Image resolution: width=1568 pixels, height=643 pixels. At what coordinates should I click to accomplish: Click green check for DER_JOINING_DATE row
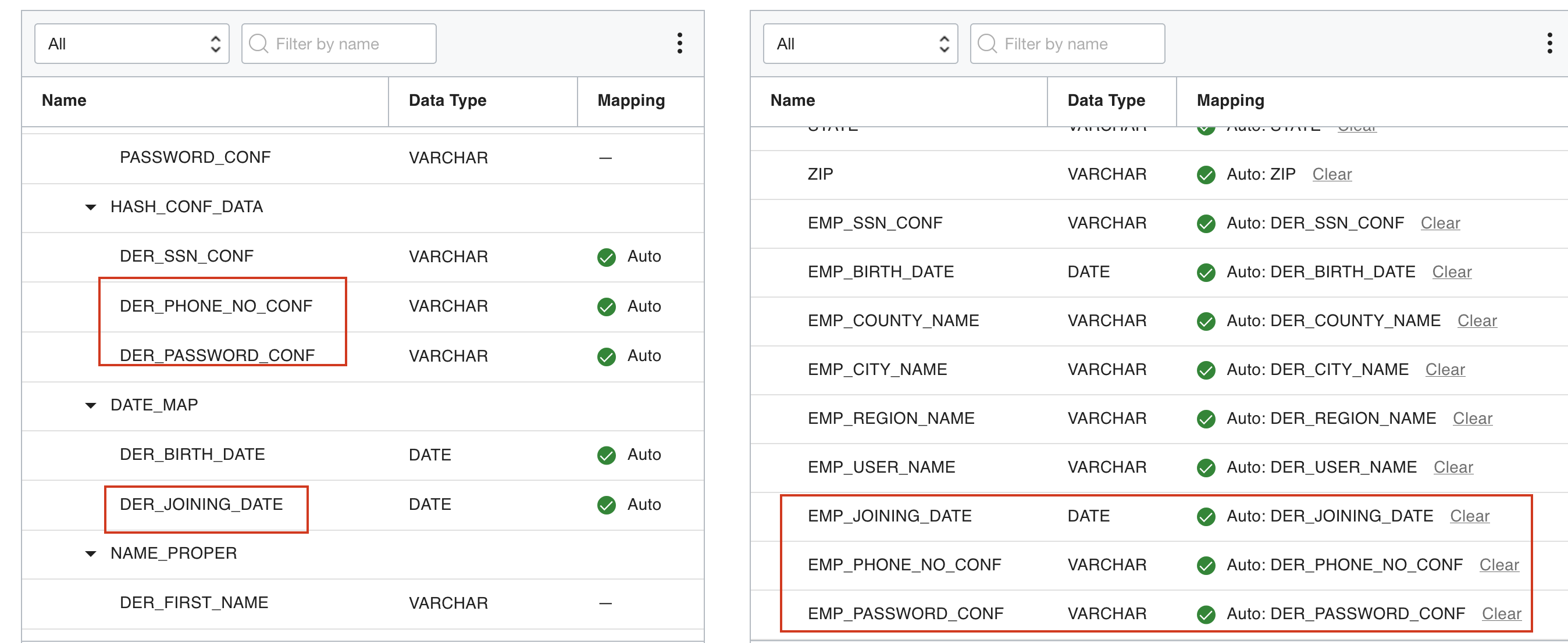(x=606, y=505)
